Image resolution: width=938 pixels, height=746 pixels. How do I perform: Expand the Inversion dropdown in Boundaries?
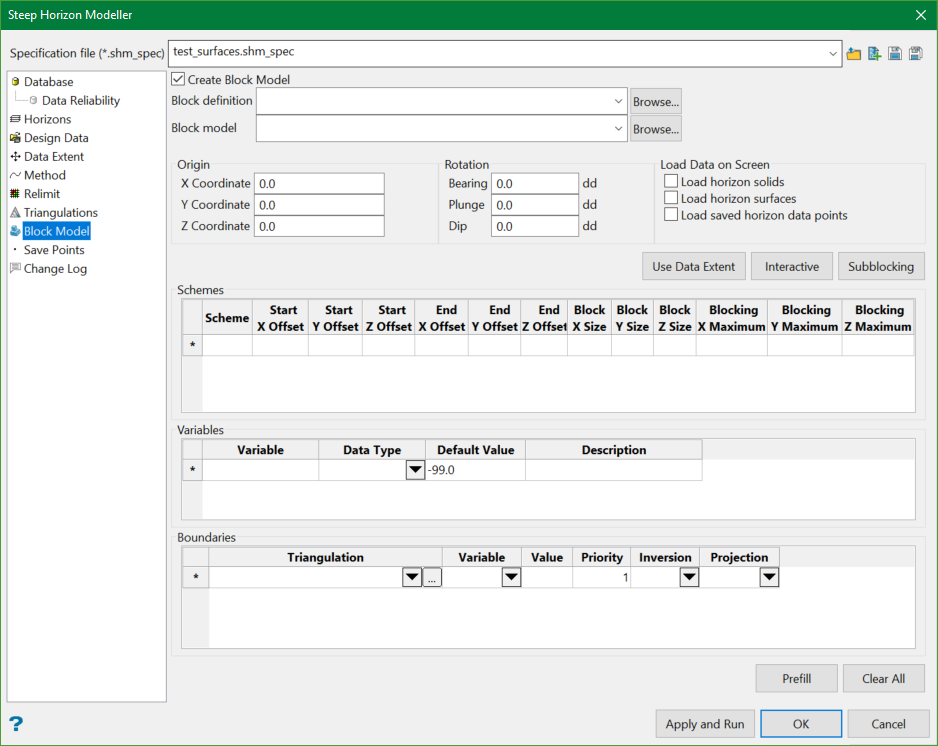pyautogui.click(x=688, y=577)
